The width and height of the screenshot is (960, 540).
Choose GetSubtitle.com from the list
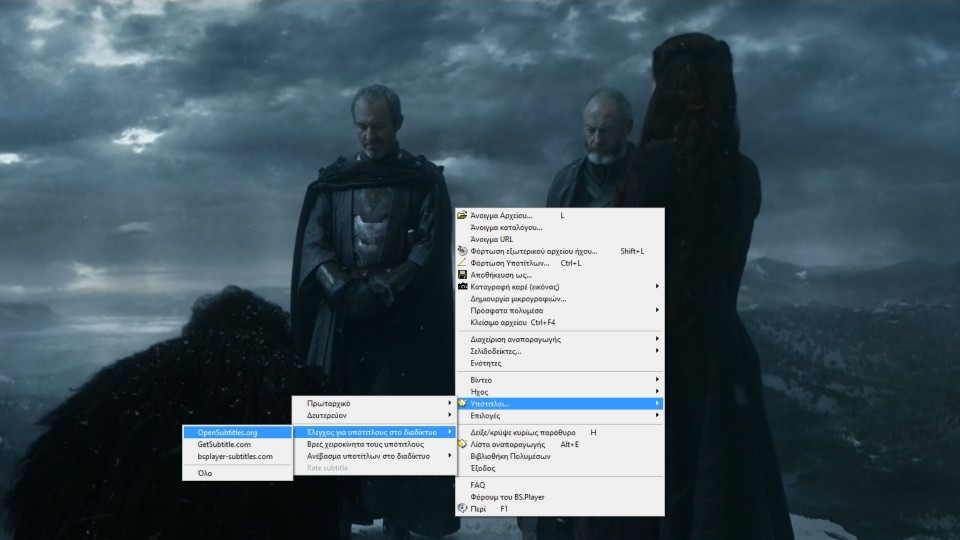(224, 444)
